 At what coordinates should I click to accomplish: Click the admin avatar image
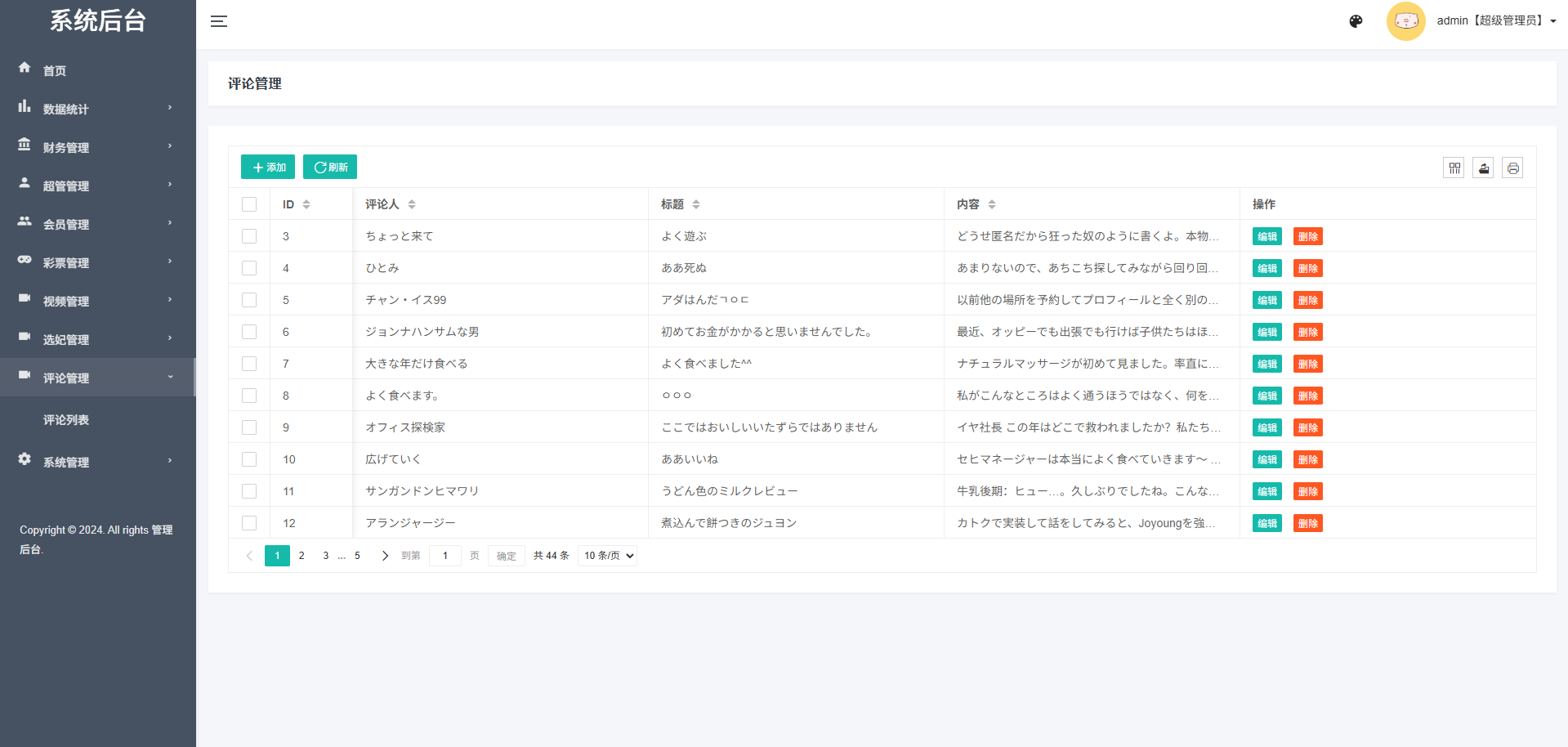coord(1405,21)
